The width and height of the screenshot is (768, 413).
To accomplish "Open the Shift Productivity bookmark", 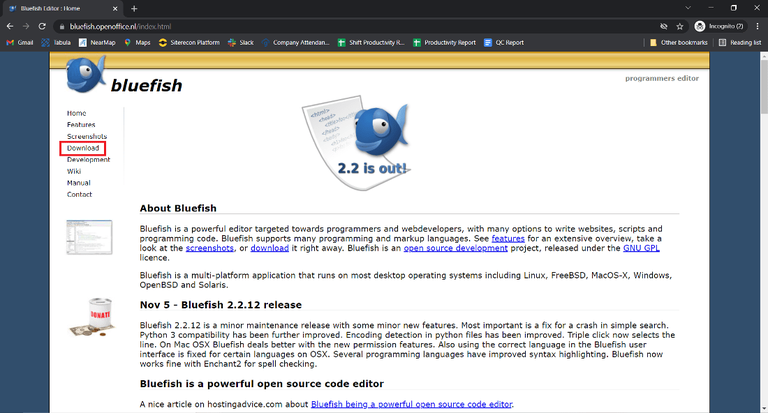I will pos(371,43).
